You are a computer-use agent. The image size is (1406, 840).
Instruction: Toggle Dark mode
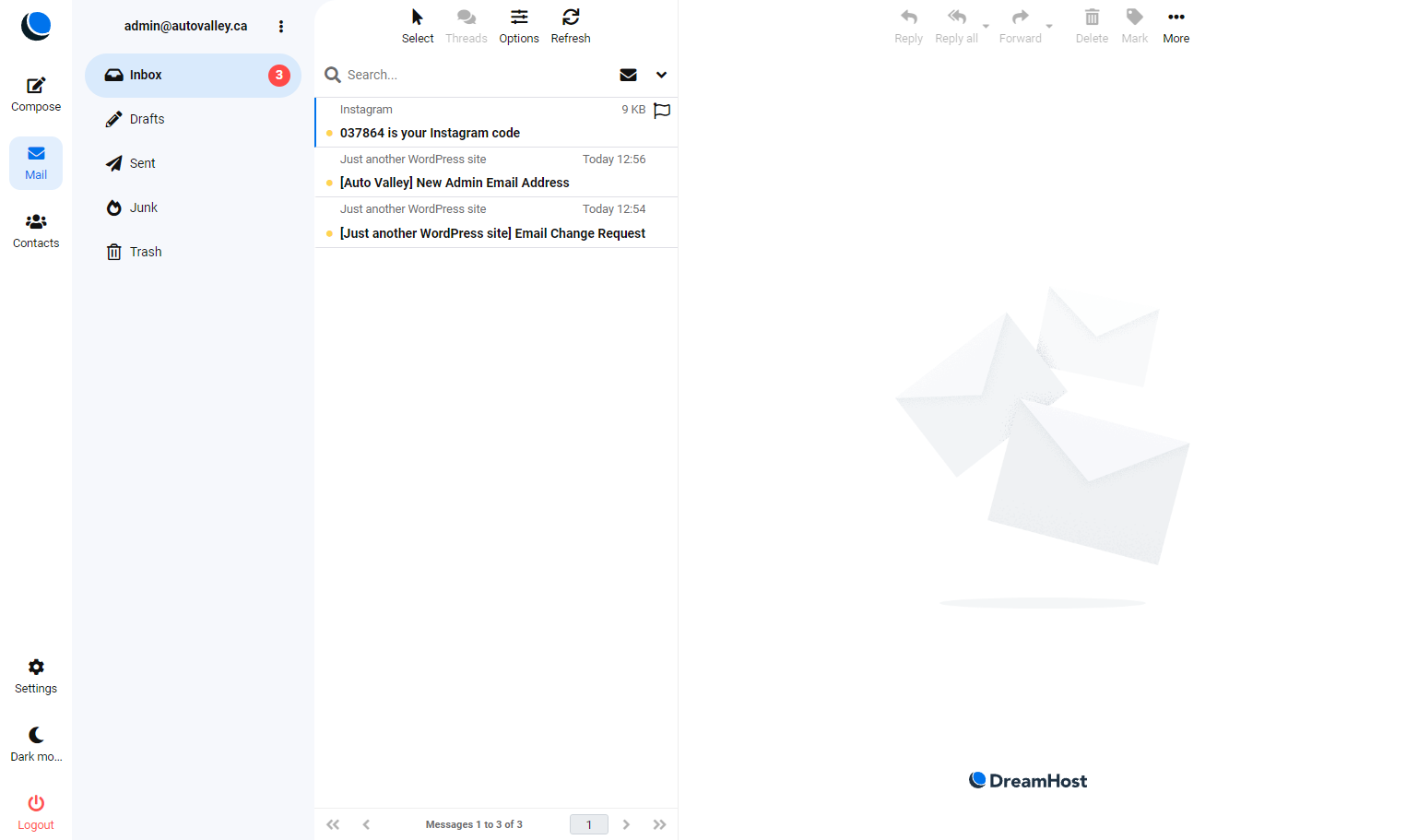click(36, 745)
